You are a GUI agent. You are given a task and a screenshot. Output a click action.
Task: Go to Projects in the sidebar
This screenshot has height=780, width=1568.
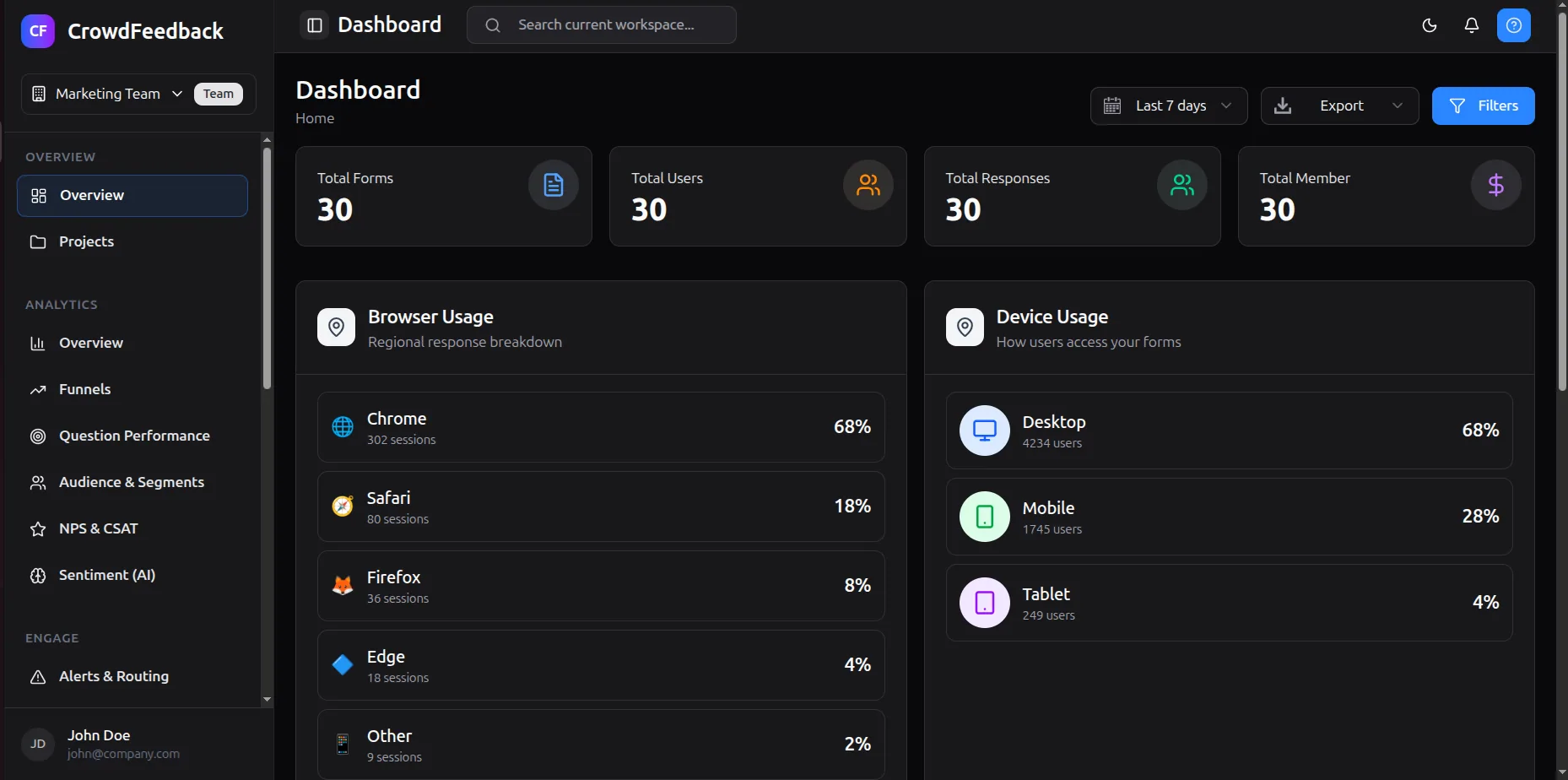132,242
